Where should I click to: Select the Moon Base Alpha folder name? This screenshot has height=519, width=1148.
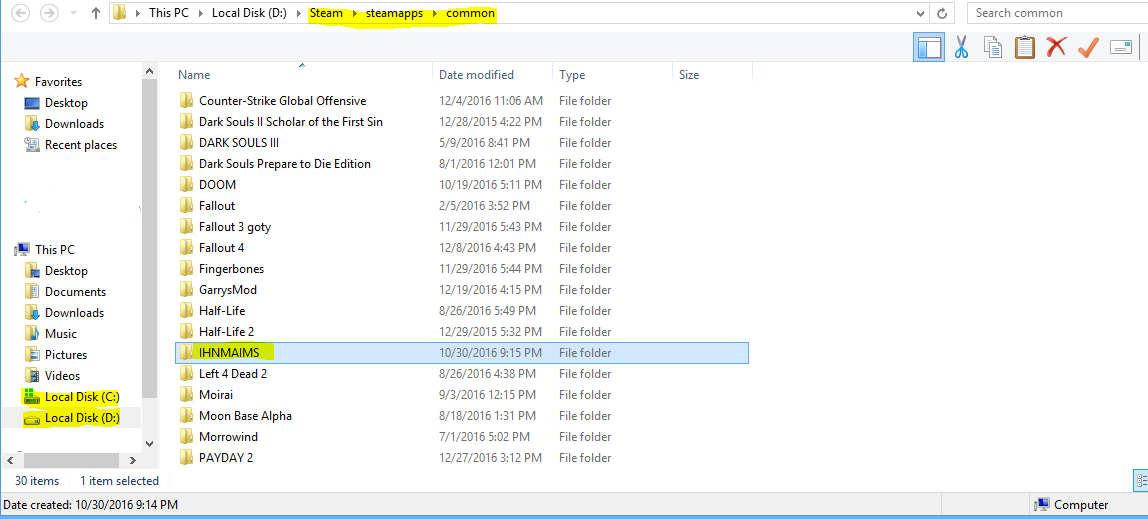click(x=245, y=416)
